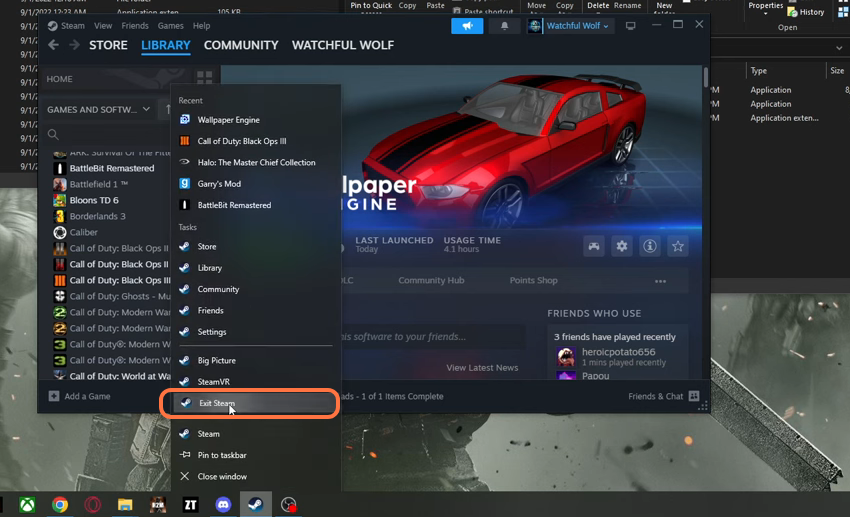Select Caliber in the library list
The height and width of the screenshot is (517, 850).
(x=83, y=232)
